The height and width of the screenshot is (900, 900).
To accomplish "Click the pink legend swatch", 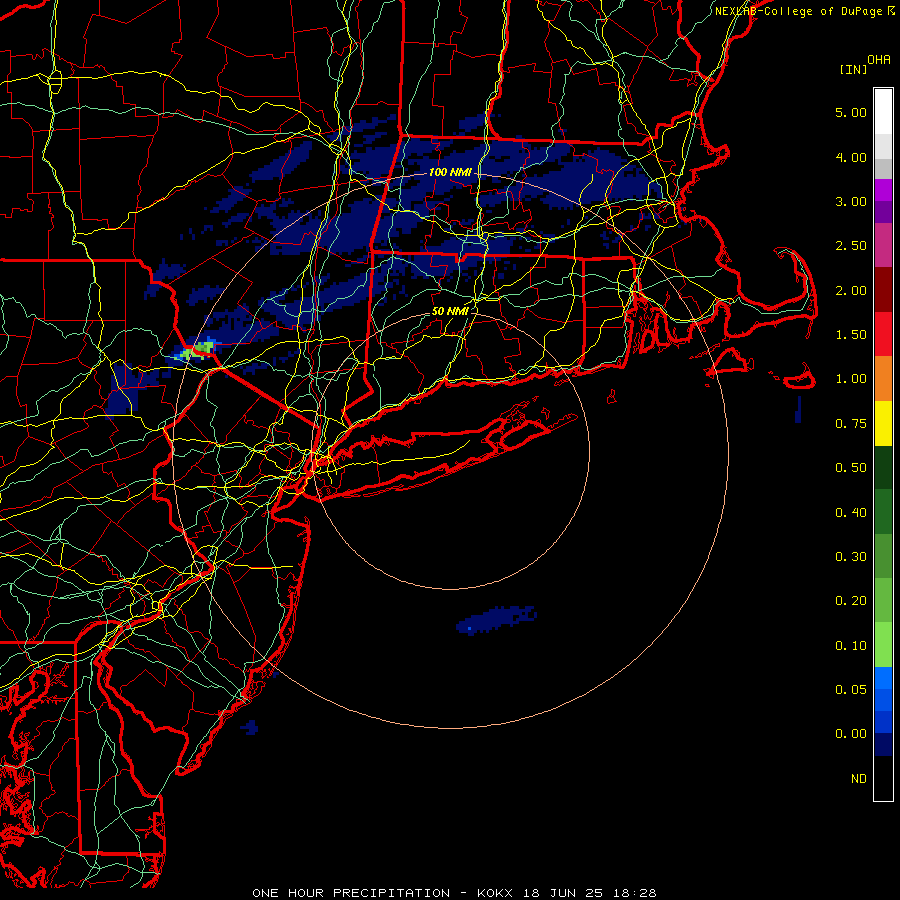I will 883,245.
